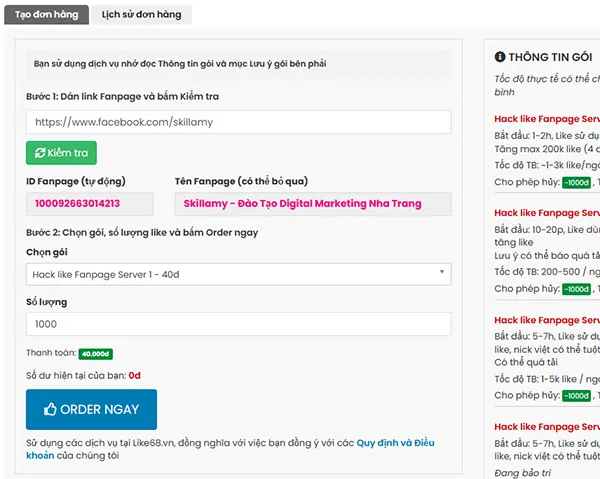Switch to Lịch sử đơn hàng tab
This screenshot has width=600, height=479.
pos(141,15)
